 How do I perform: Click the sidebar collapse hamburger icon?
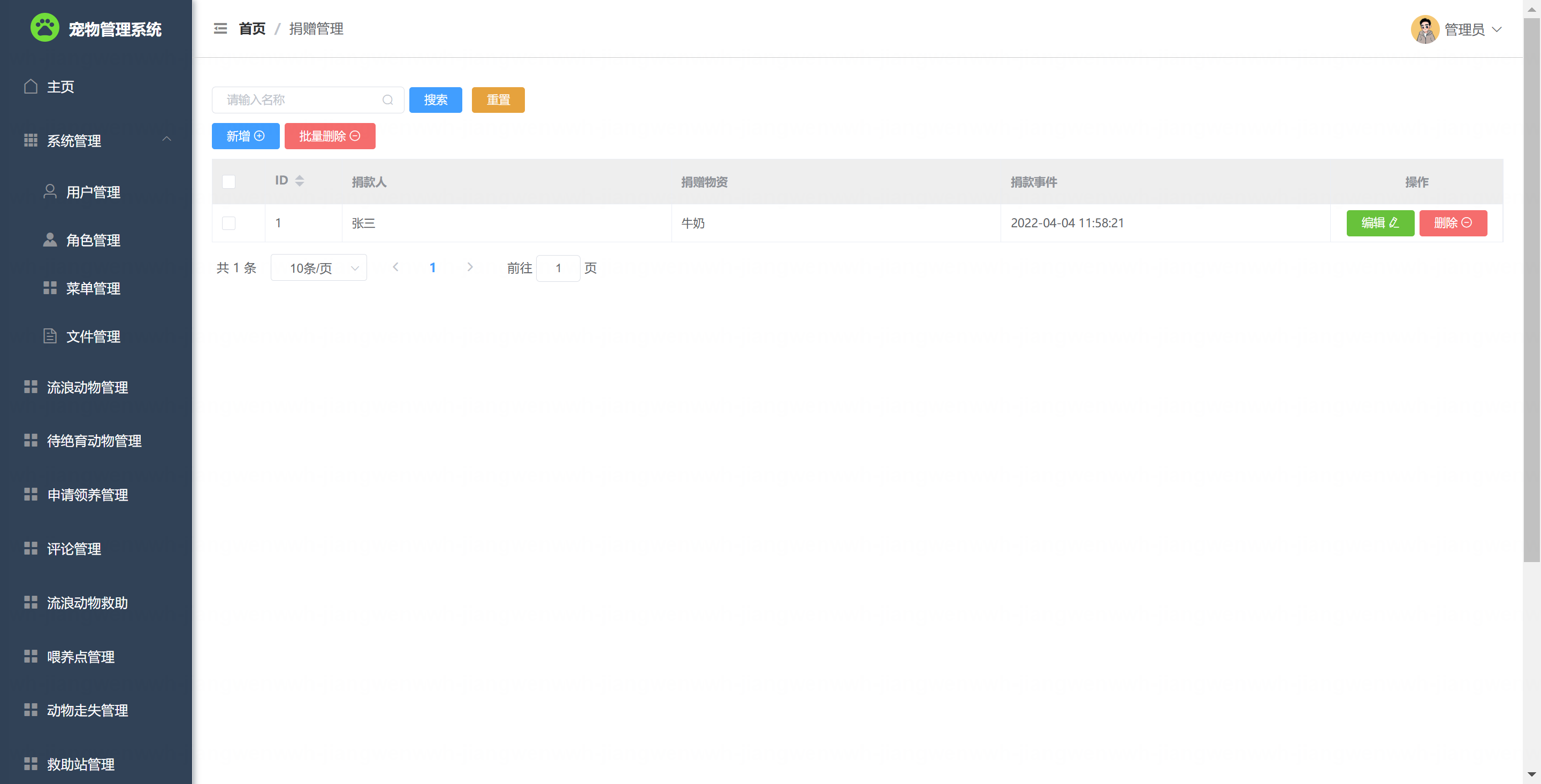click(220, 29)
